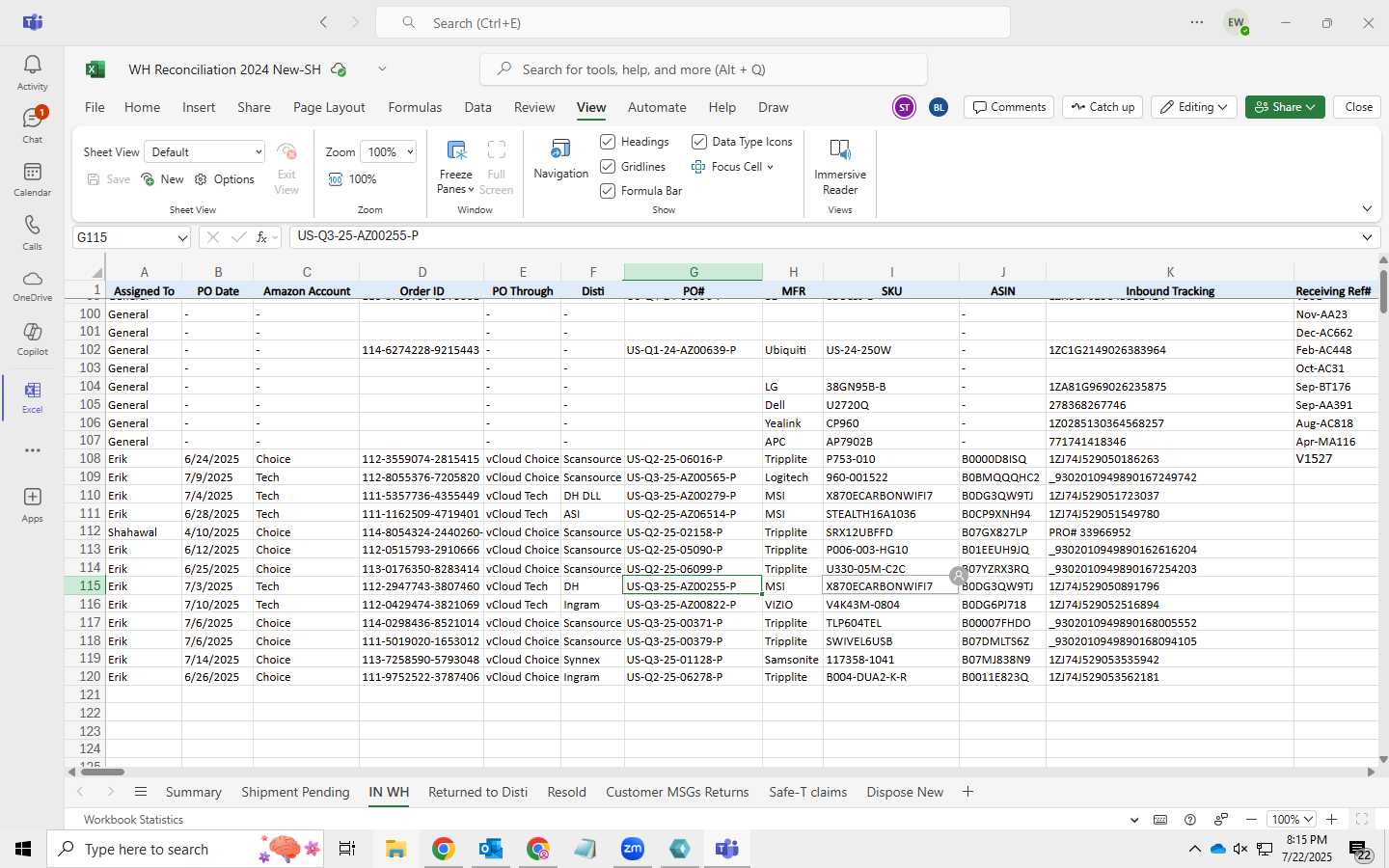Close the Excel file in Teams
This screenshot has width=1389, height=868.
1358,107
